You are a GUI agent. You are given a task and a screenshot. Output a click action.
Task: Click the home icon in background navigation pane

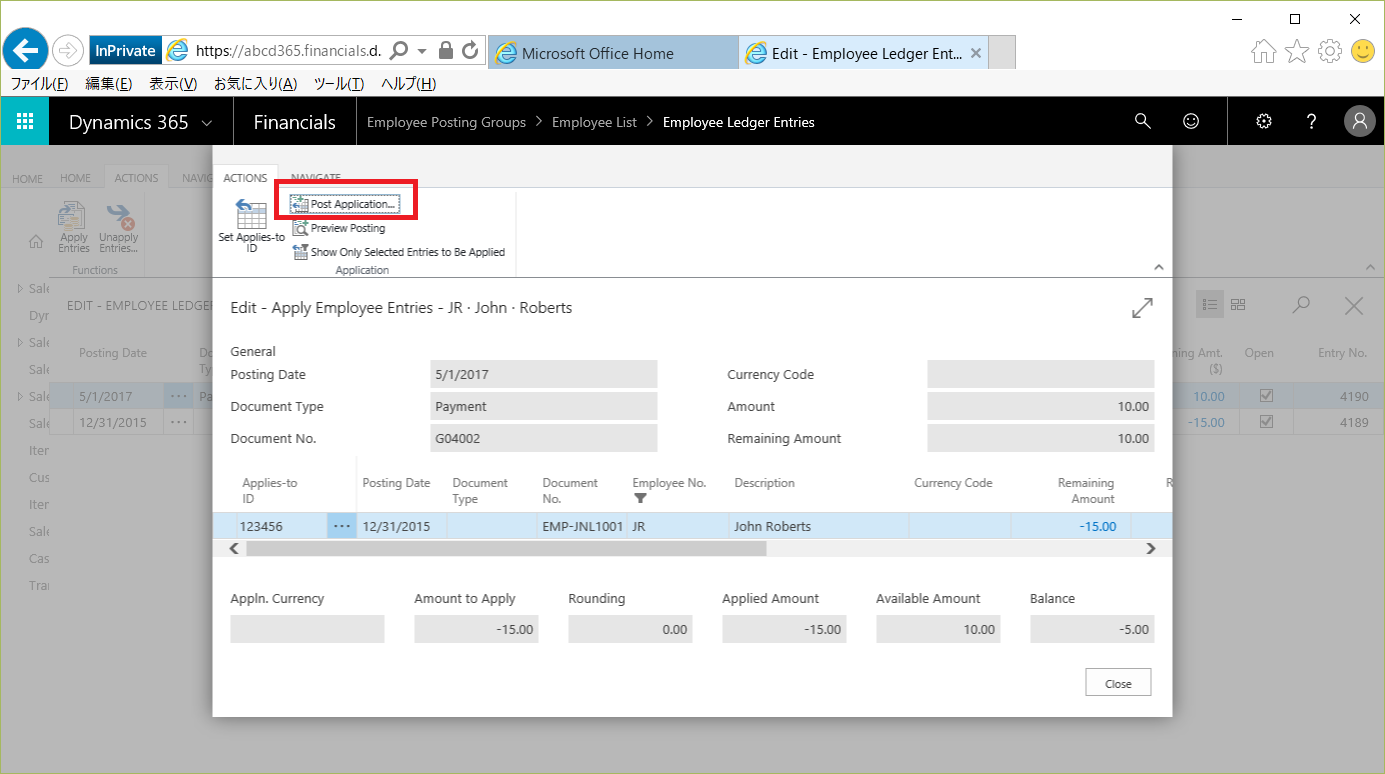coord(36,242)
